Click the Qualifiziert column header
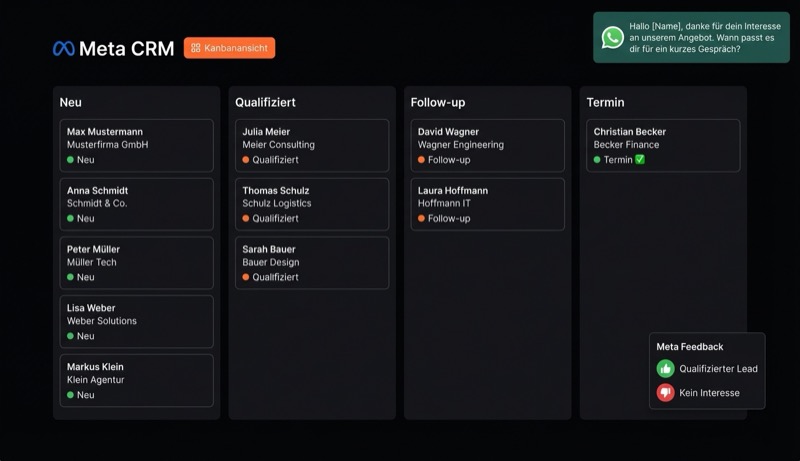 pos(265,102)
